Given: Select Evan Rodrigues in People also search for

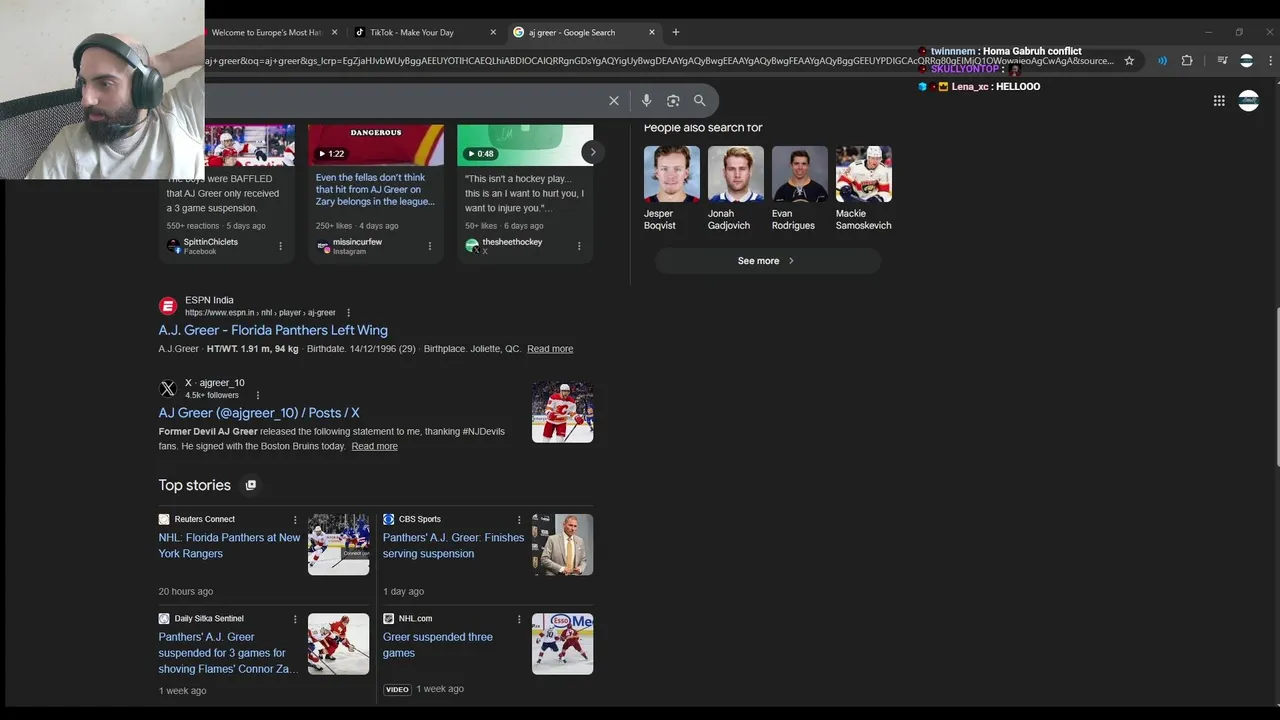Looking at the screenshot, I should [799, 189].
